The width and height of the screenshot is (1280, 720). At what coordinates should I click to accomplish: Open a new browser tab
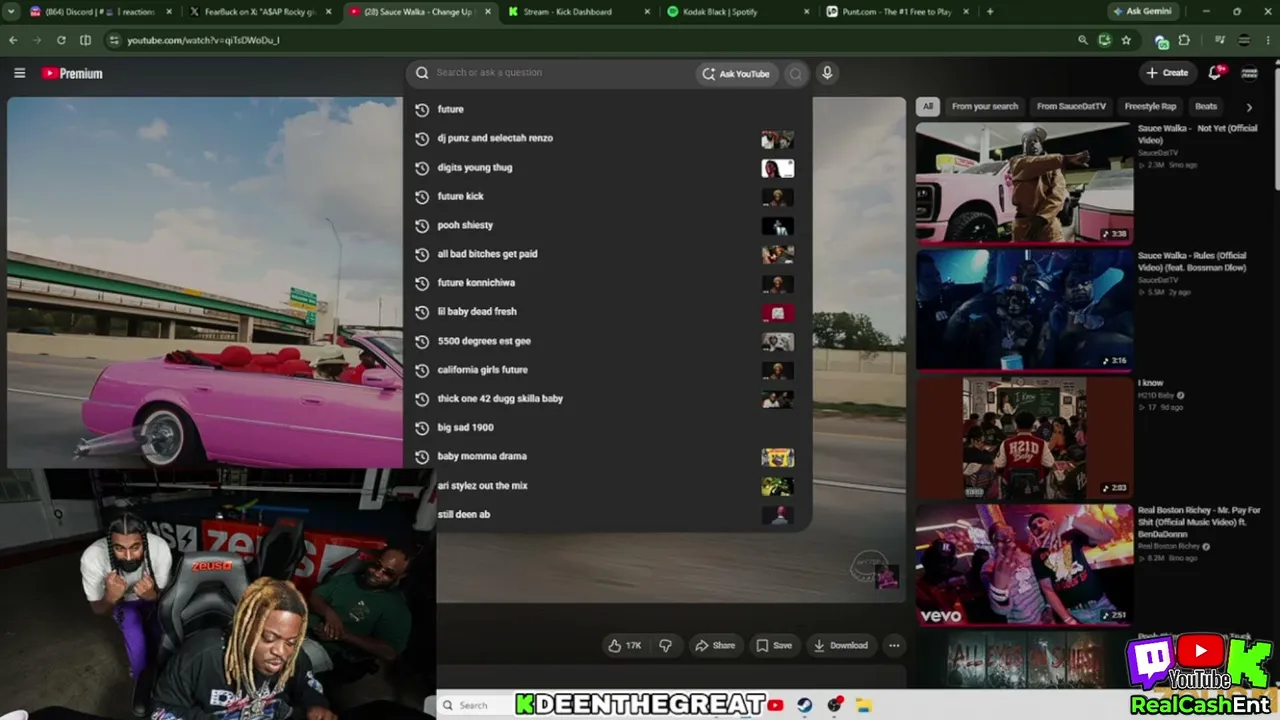(x=990, y=12)
